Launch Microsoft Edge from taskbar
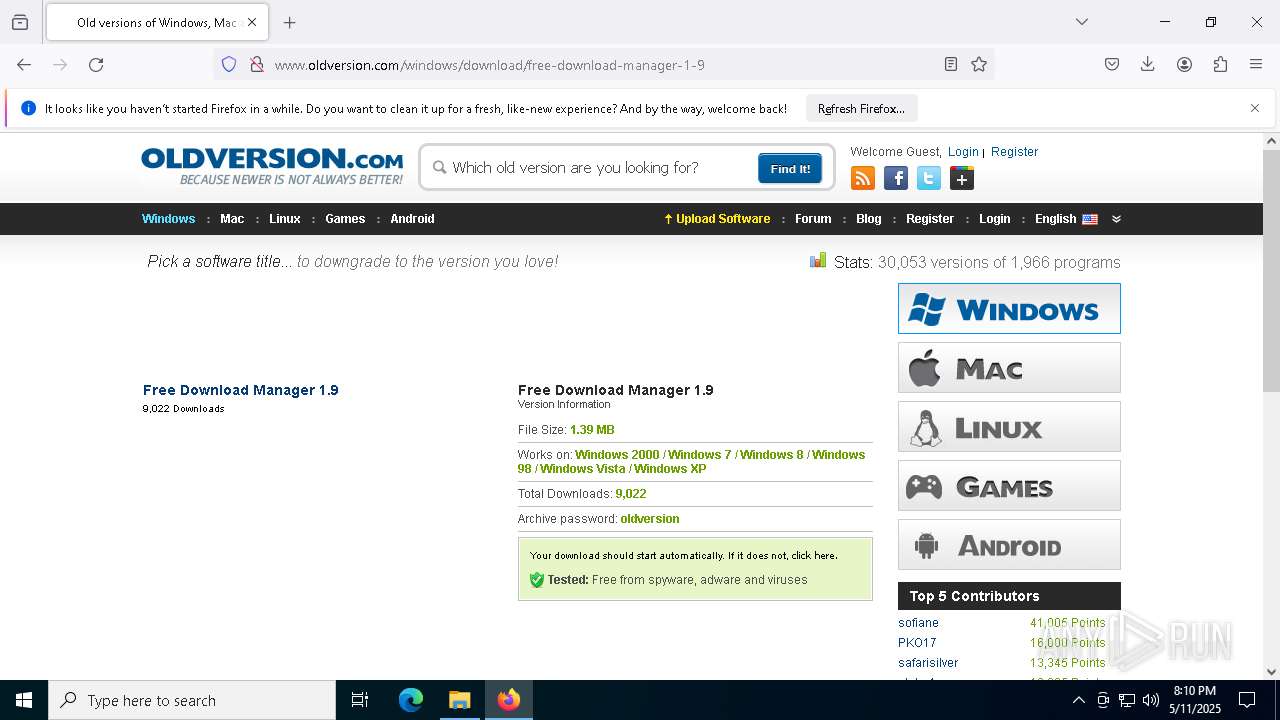Image resolution: width=1280 pixels, height=720 pixels. (411, 700)
